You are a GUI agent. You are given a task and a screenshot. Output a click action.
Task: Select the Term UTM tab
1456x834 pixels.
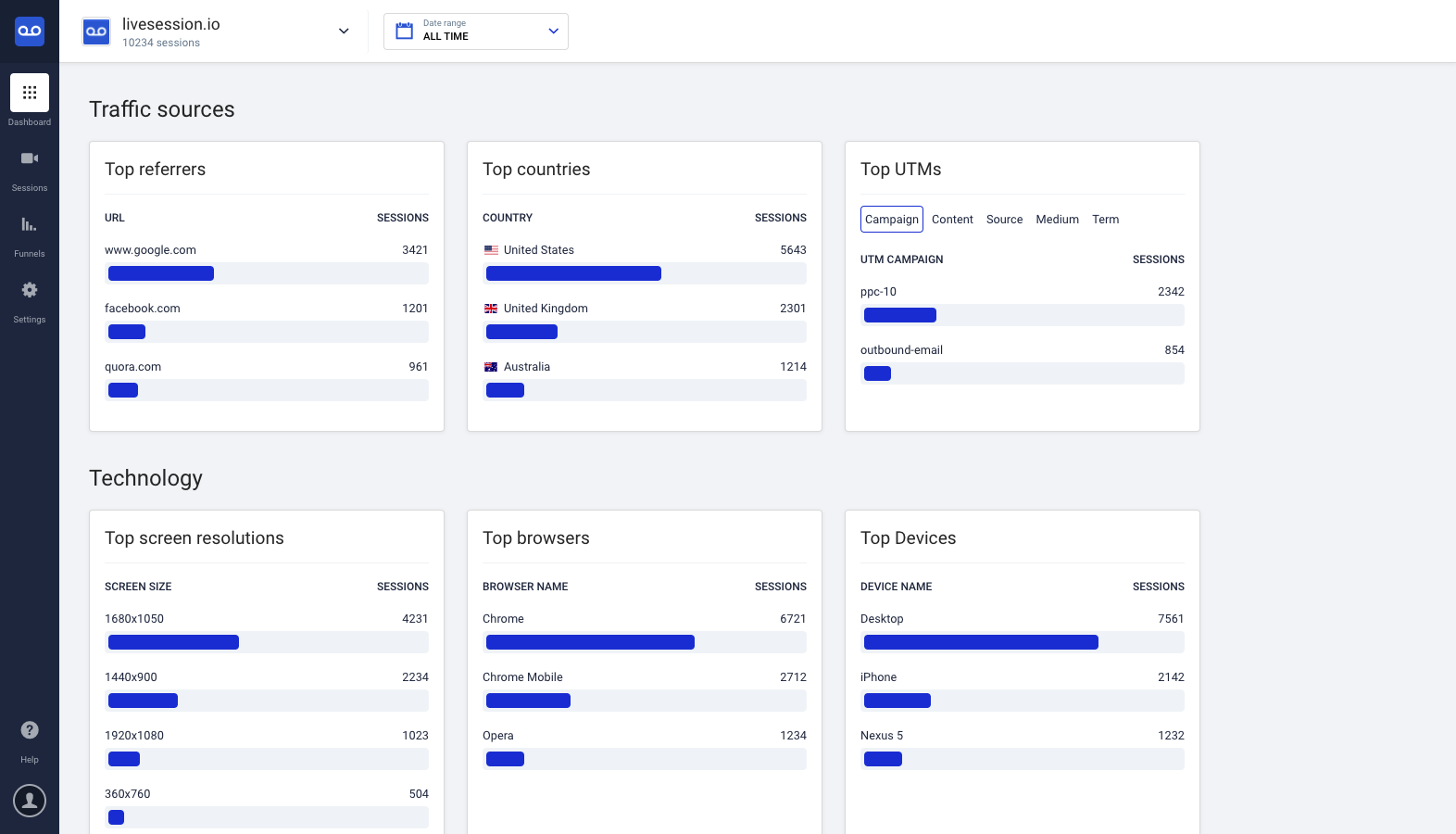[1105, 220]
